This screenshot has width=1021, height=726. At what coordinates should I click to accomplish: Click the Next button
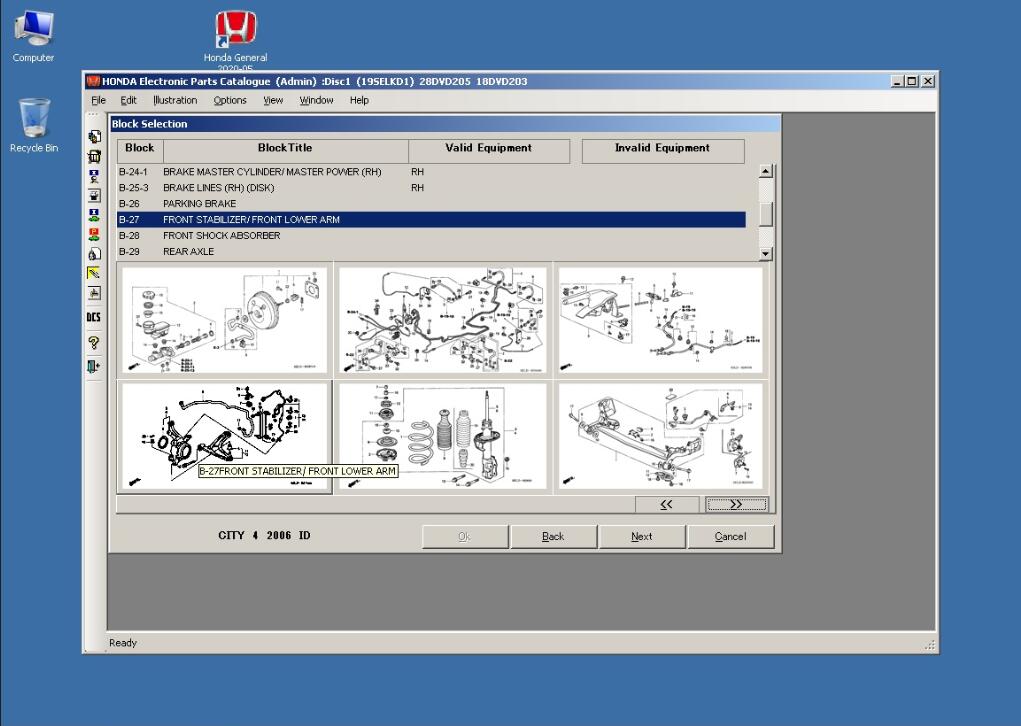pyautogui.click(x=642, y=537)
